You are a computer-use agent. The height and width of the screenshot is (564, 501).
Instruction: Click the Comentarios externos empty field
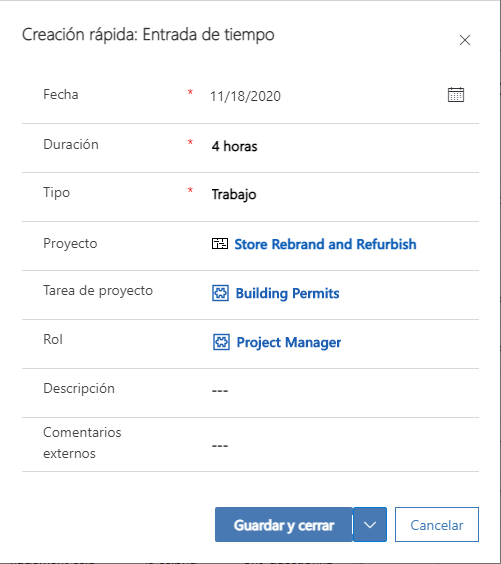coord(343,445)
